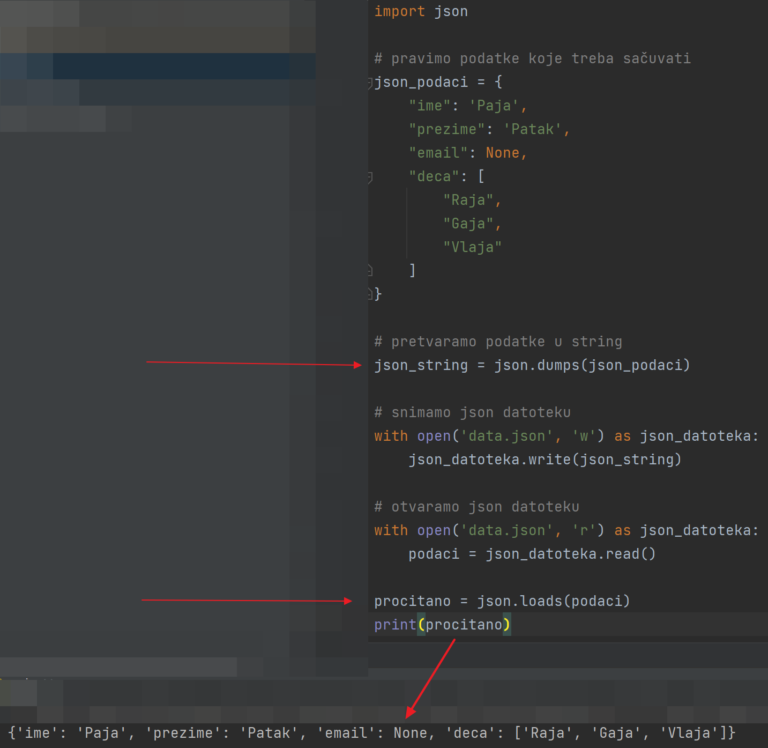Image resolution: width=768 pixels, height=748 pixels.
Task: Click the 'procitano = json.loads(podaci)' line
Action: coord(502,601)
